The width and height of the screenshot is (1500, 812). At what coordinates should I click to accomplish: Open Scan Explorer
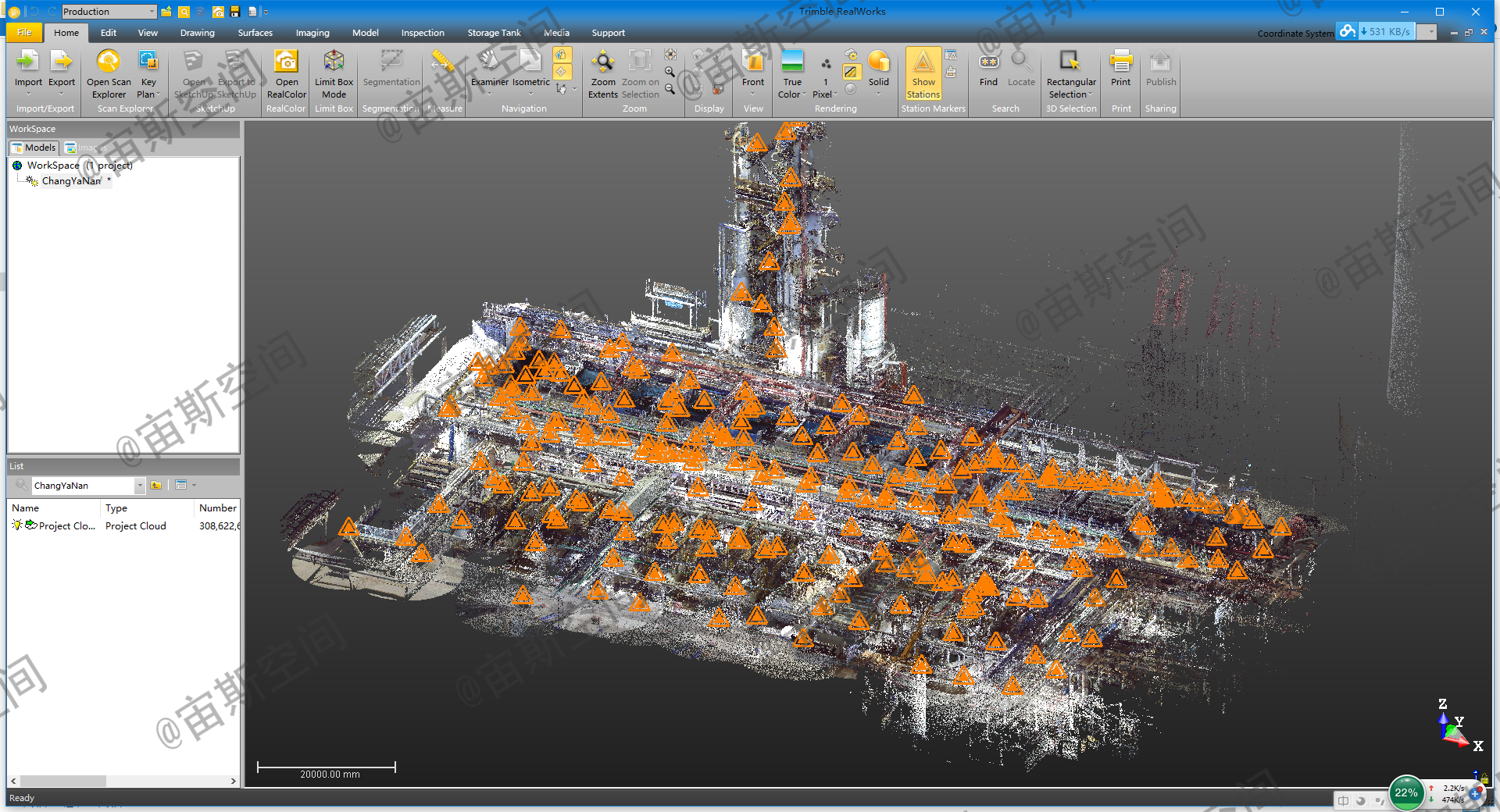[x=109, y=74]
